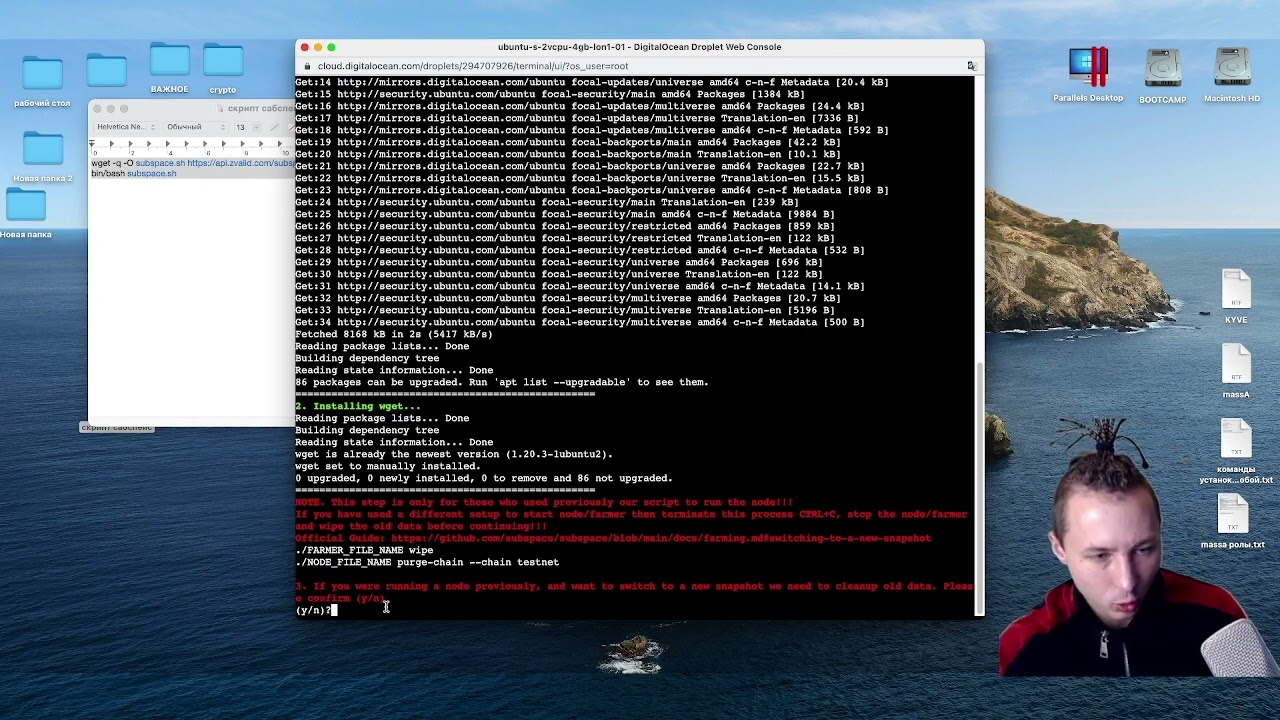Select the 'команды установ...обой.txt' file icon

[1236, 440]
